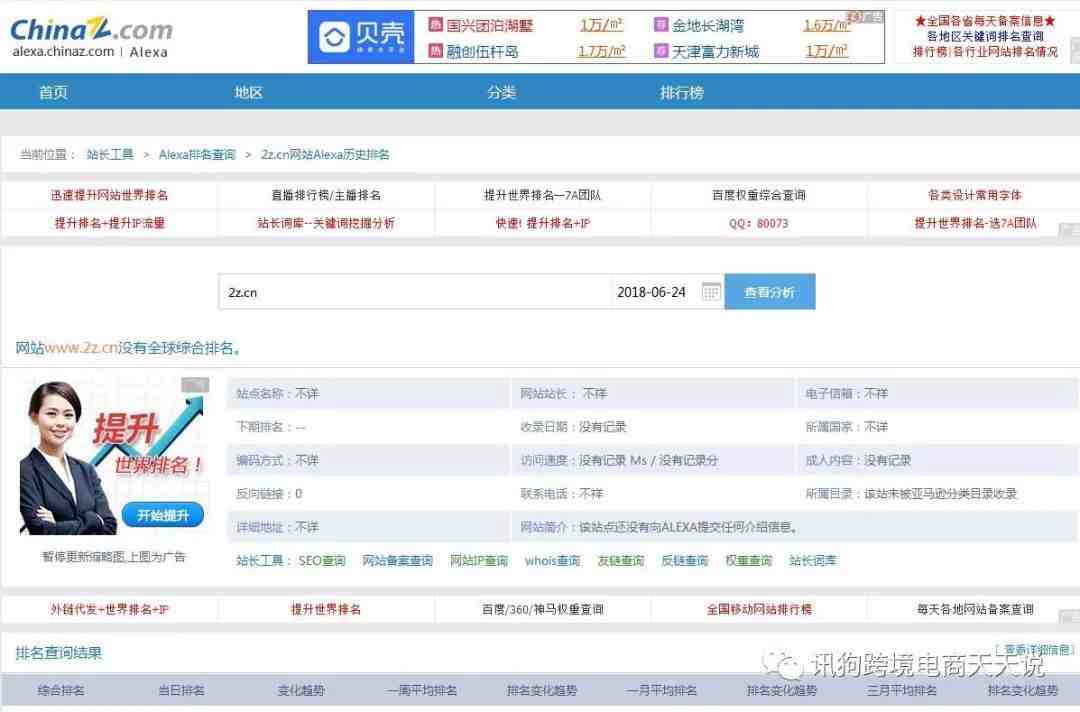Open the 地区 nav tab
Screen dimensions: 1080x712
click(x=248, y=92)
